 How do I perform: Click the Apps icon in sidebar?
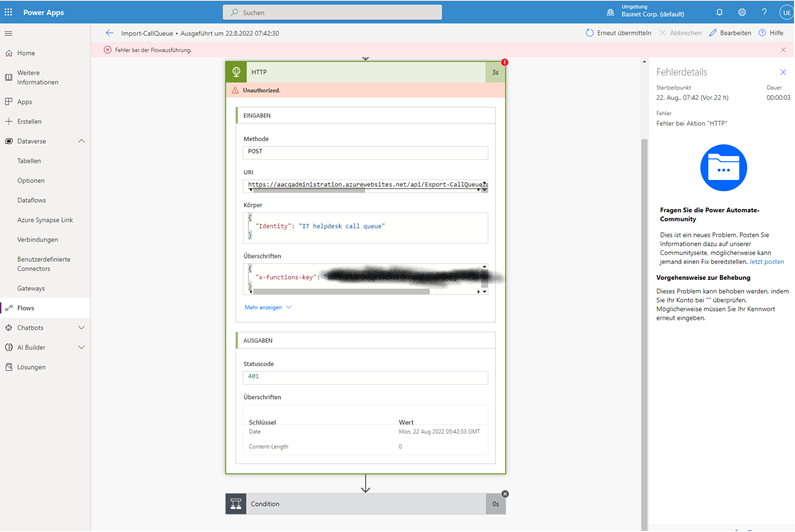tap(9, 101)
